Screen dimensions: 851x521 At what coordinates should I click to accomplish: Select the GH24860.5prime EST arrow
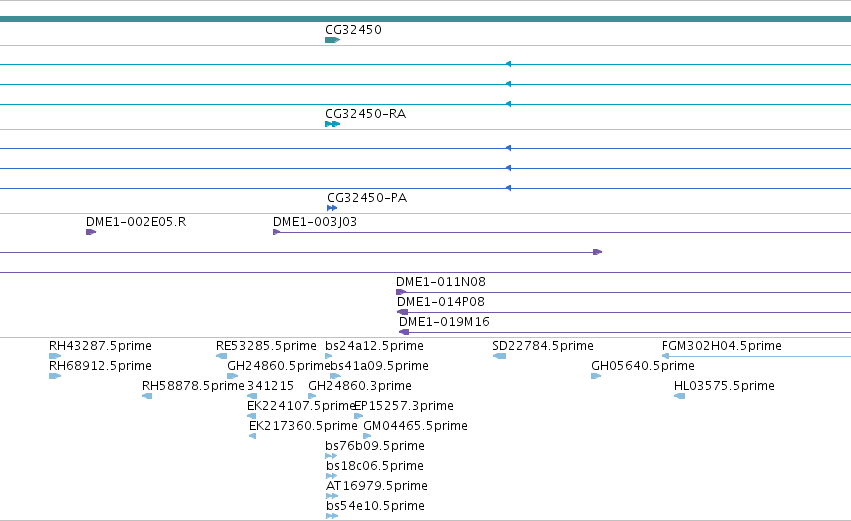[x=233, y=376]
